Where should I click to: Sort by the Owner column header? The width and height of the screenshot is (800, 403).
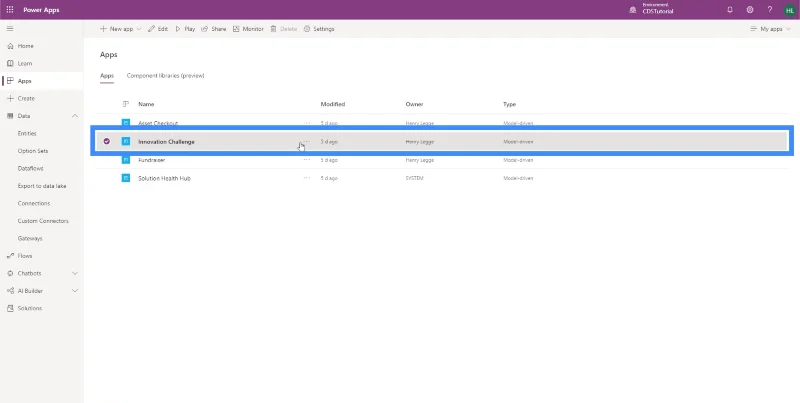(414, 104)
